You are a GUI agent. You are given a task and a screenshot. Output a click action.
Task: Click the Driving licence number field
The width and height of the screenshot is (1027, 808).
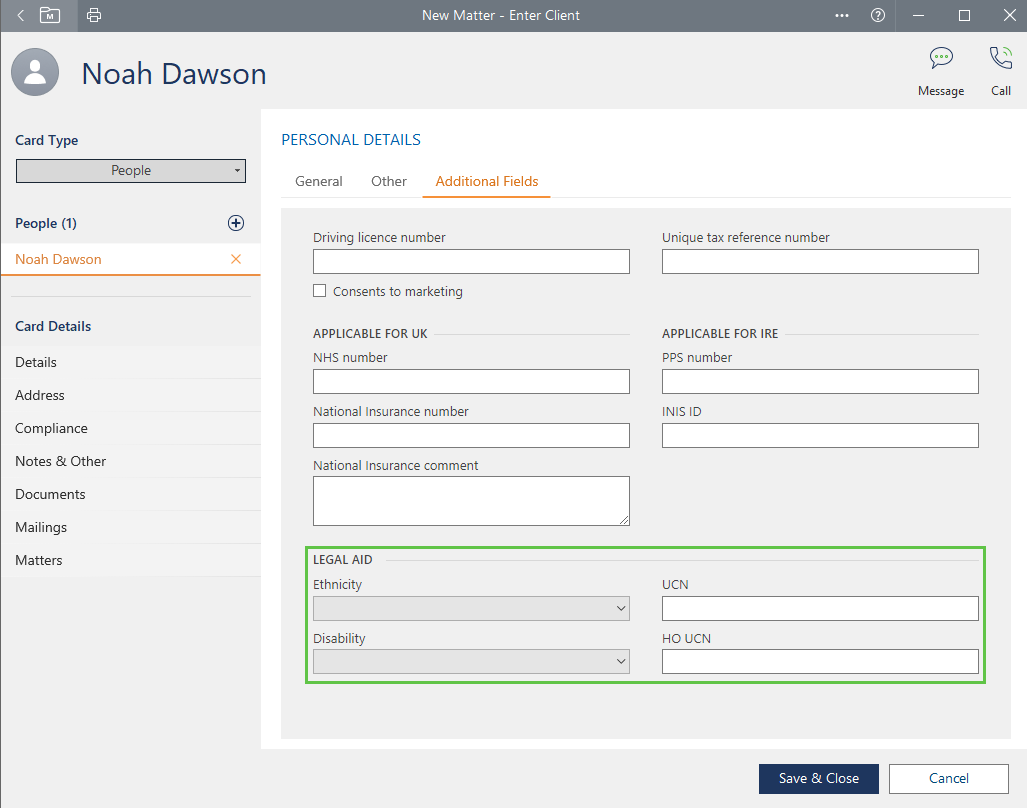point(471,262)
